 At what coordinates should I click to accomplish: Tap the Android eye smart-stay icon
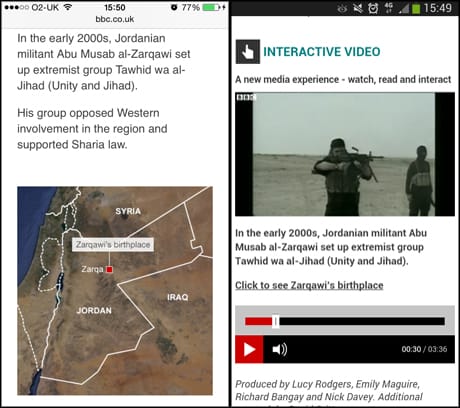pyautogui.click(x=342, y=9)
